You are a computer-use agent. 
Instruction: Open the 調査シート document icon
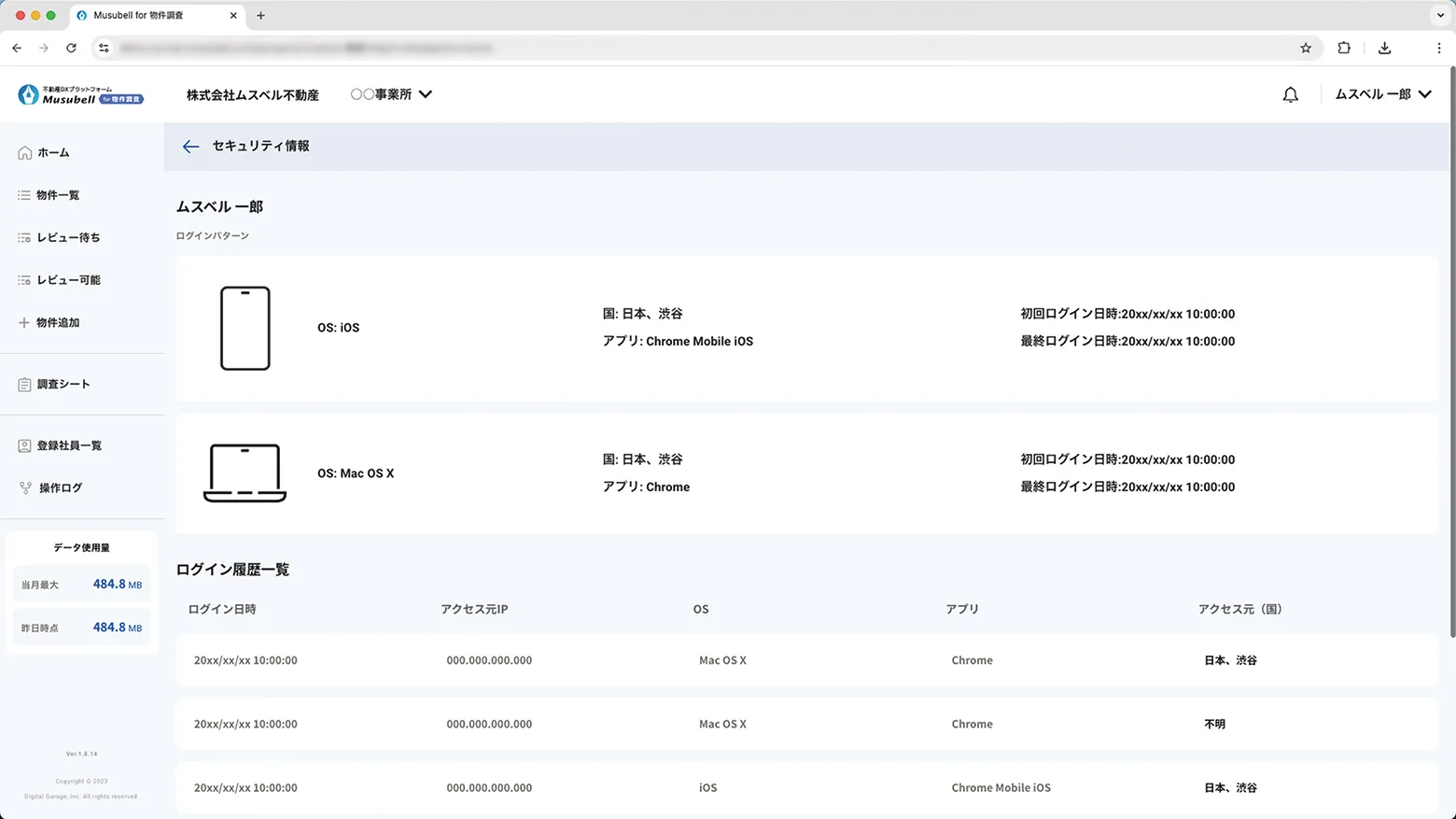23,384
